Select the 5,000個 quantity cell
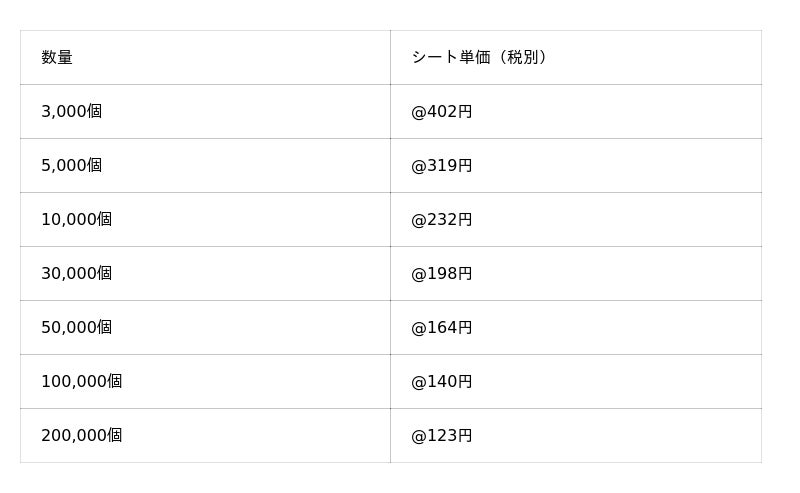This screenshot has height=493, width=800. click(72, 166)
